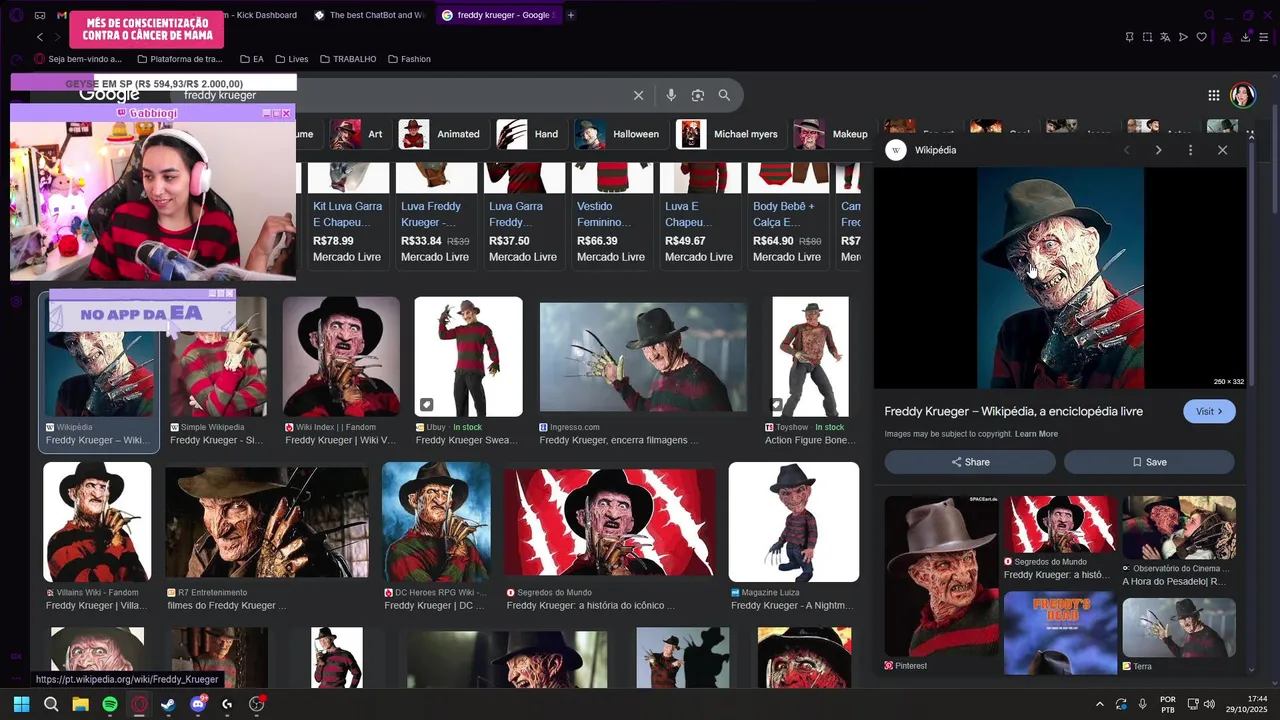Open the Google account profile avatar
The width and height of the screenshot is (1280, 720).
[x=1243, y=95]
